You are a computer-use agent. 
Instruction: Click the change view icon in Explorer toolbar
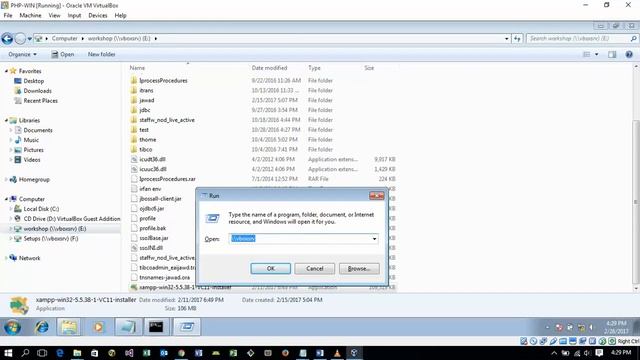tap(587, 54)
